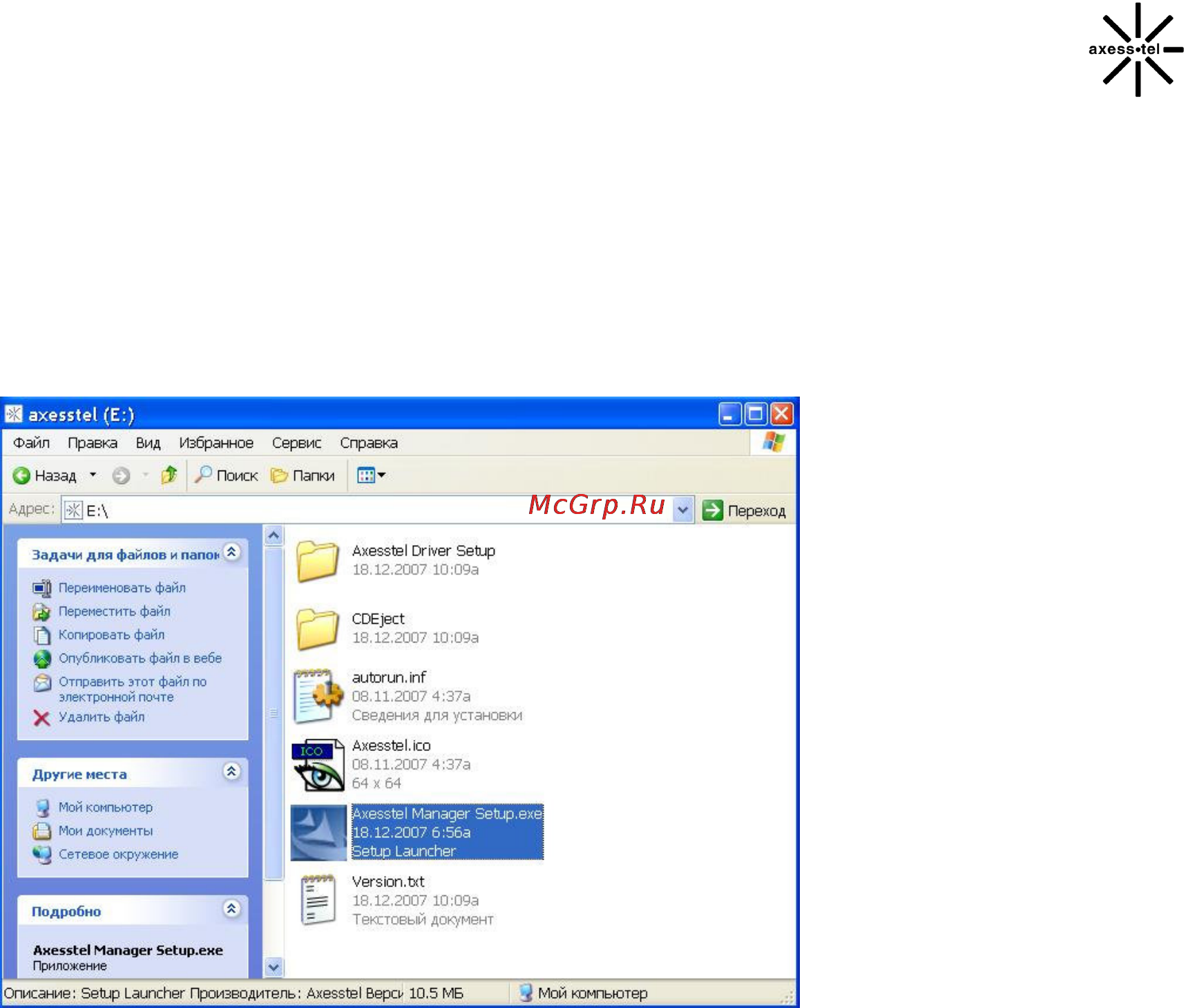Open the Правка menu
Image resolution: width=1186 pixels, height=1008 pixels.
click(x=93, y=443)
